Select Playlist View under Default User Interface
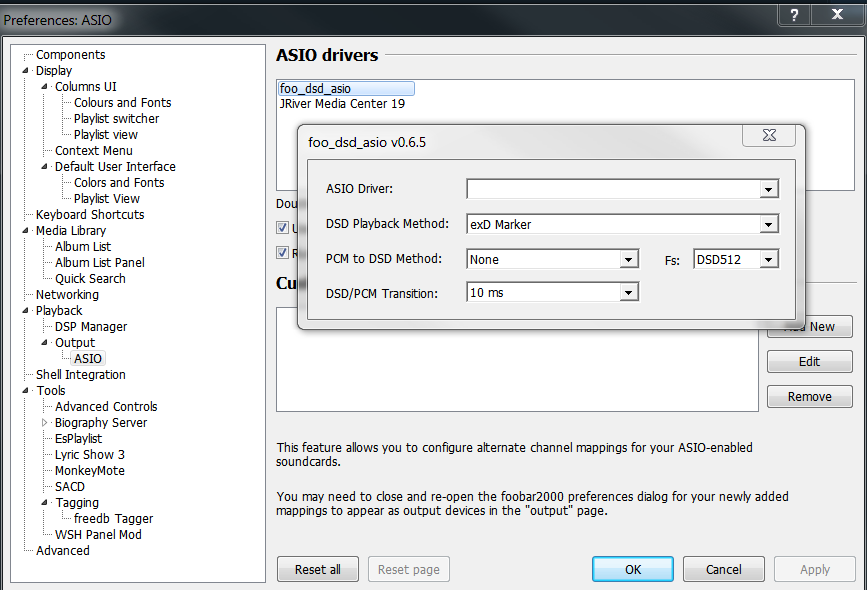This screenshot has width=867, height=590. (107, 199)
